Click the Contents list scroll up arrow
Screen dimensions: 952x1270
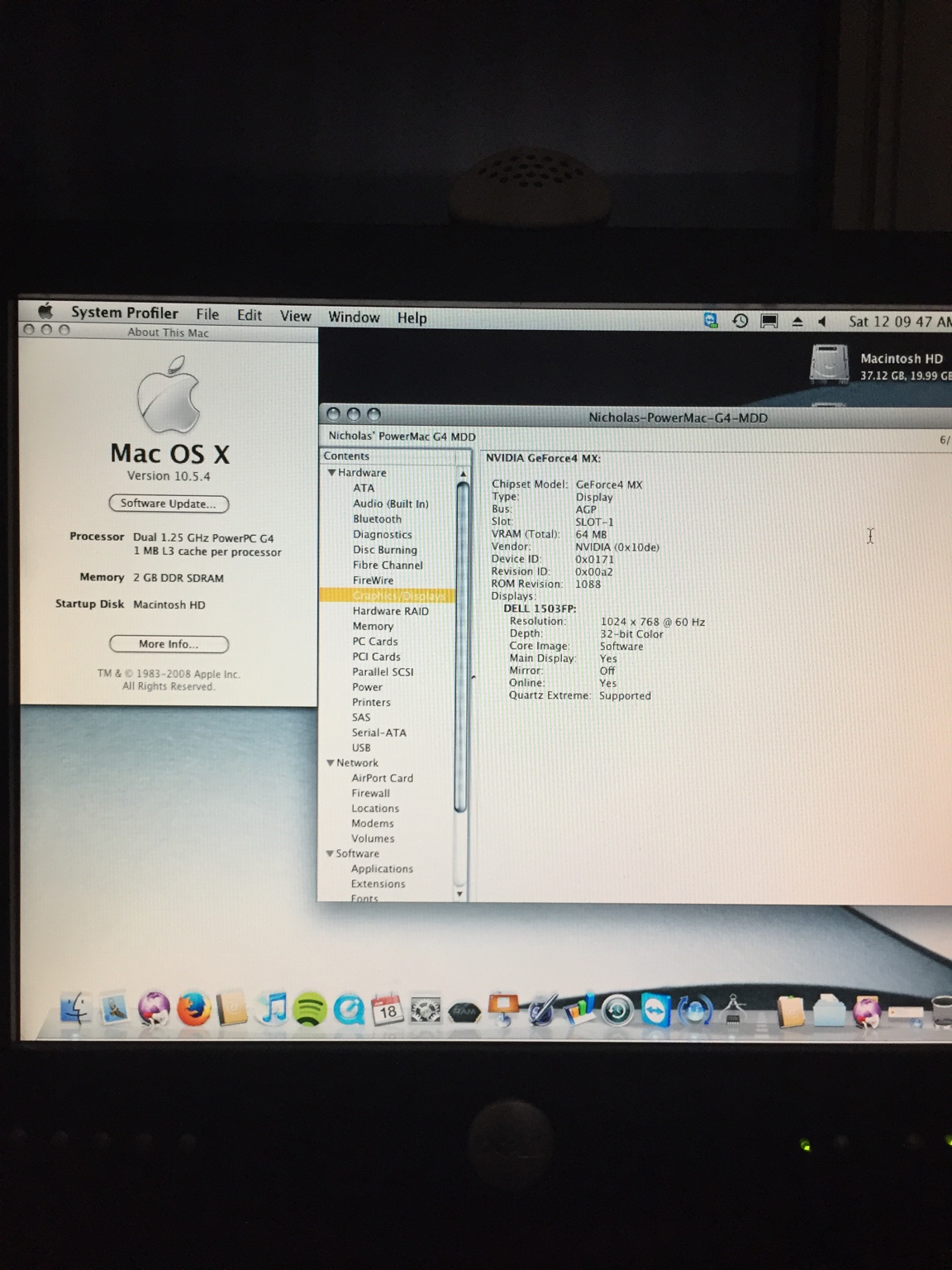pyautogui.click(x=463, y=474)
